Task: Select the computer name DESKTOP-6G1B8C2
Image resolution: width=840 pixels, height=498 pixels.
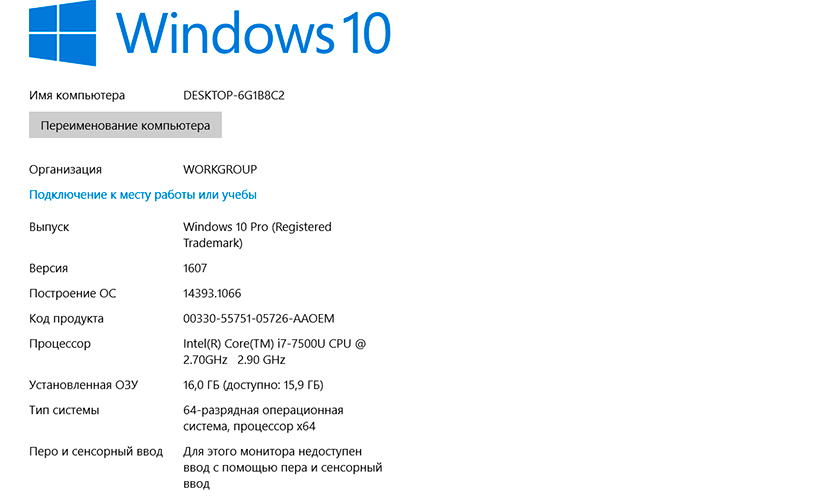Action: click(234, 95)
